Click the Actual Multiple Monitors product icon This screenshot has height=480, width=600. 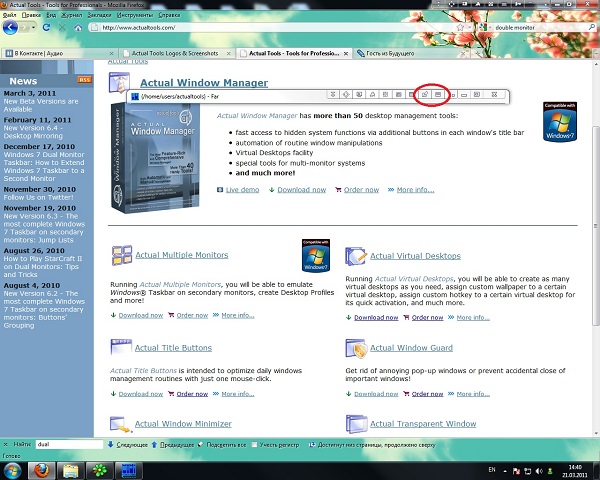[121, 255]
